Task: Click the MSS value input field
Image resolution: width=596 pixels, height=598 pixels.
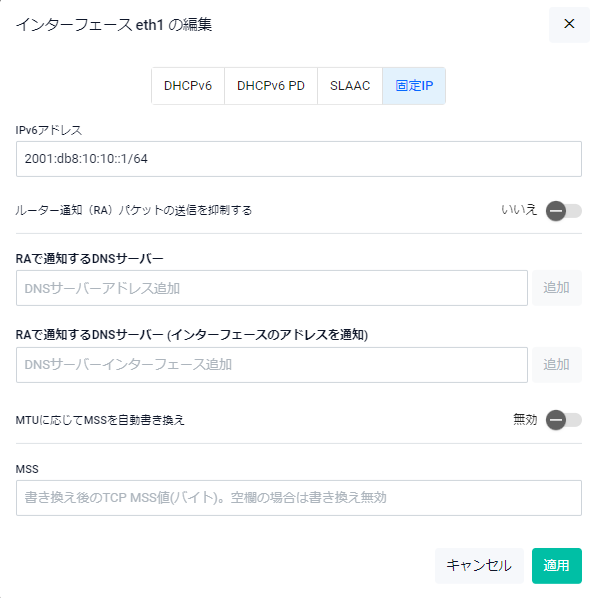Action: (299, 498)
